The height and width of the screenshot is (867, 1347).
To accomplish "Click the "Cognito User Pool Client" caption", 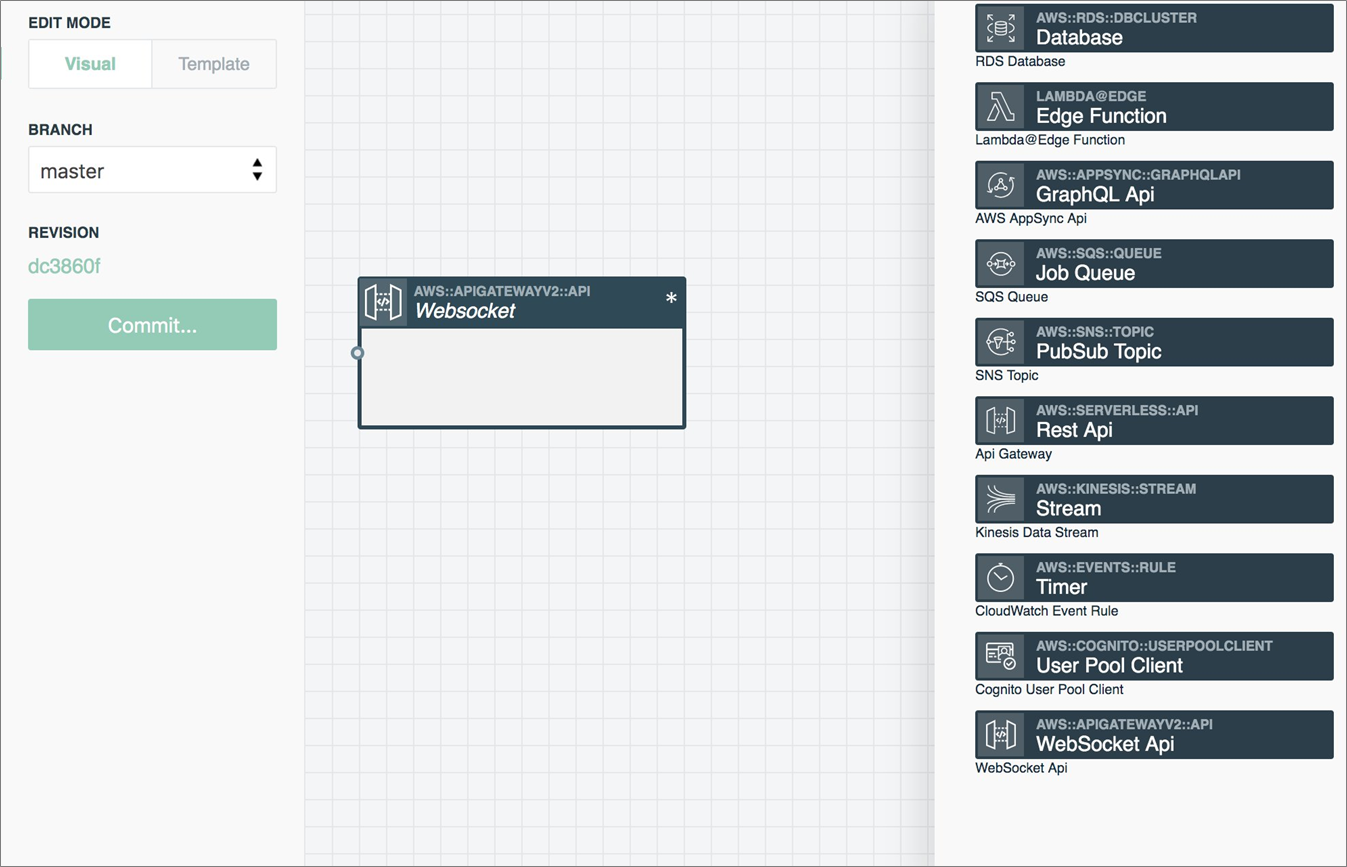I will 1050,689.
